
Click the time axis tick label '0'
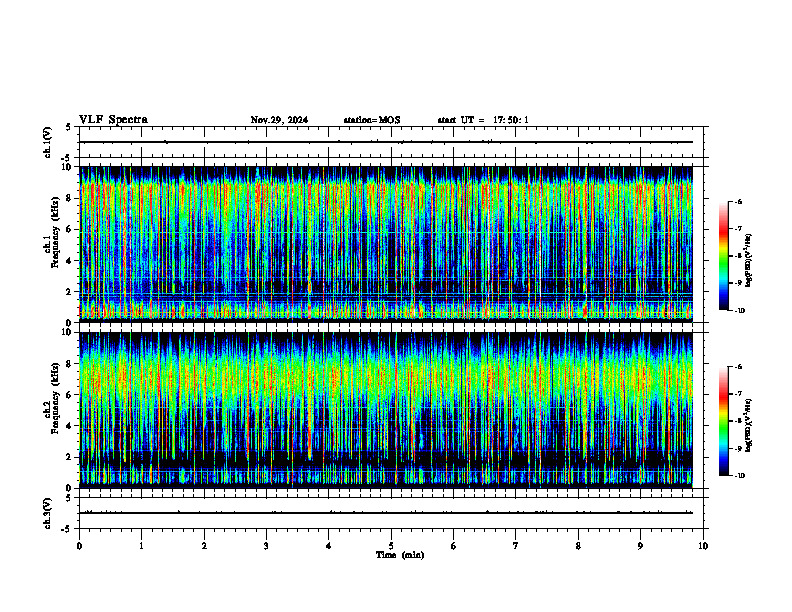79,546
